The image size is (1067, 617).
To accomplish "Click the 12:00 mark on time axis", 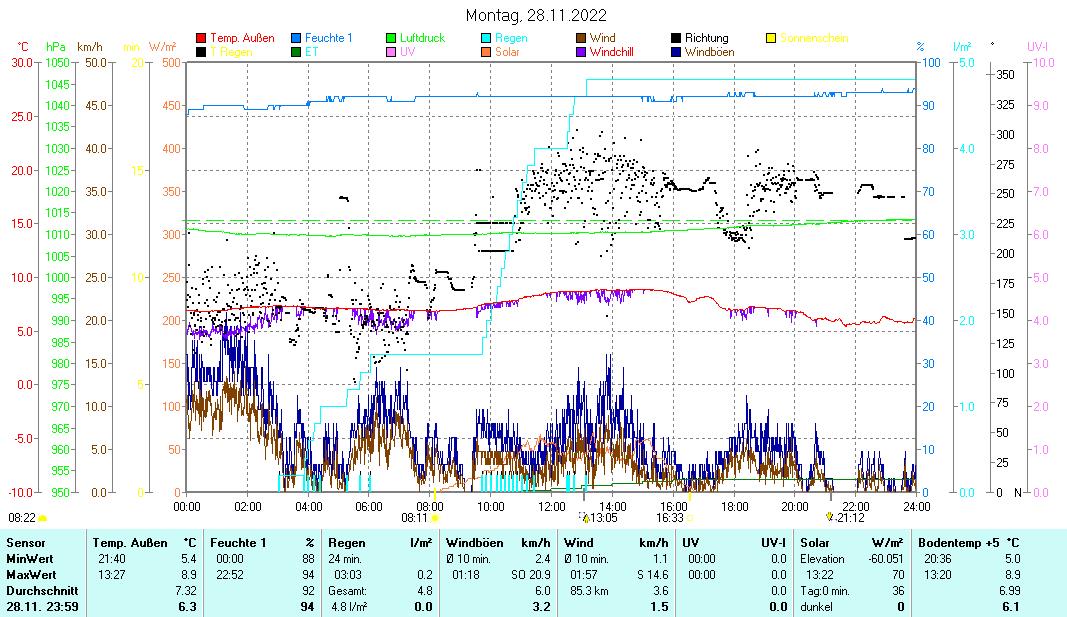I will (x=551, y=506).
